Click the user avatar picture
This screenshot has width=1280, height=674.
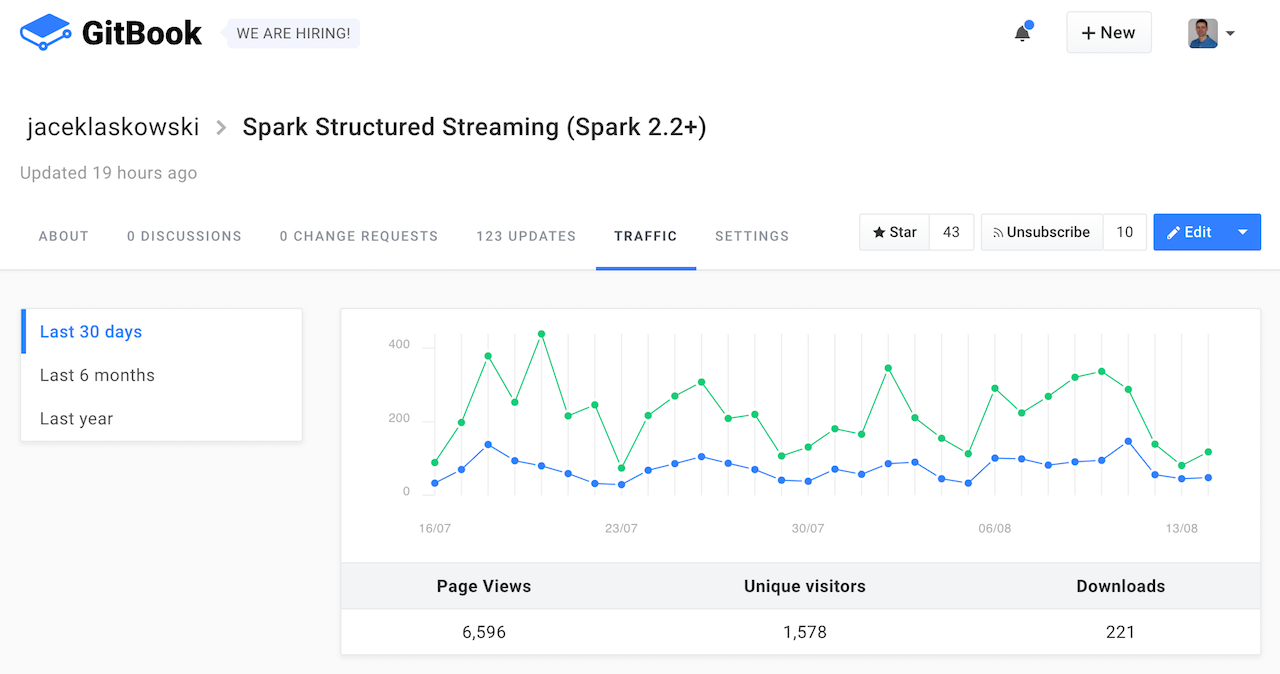click(1203, 33)
